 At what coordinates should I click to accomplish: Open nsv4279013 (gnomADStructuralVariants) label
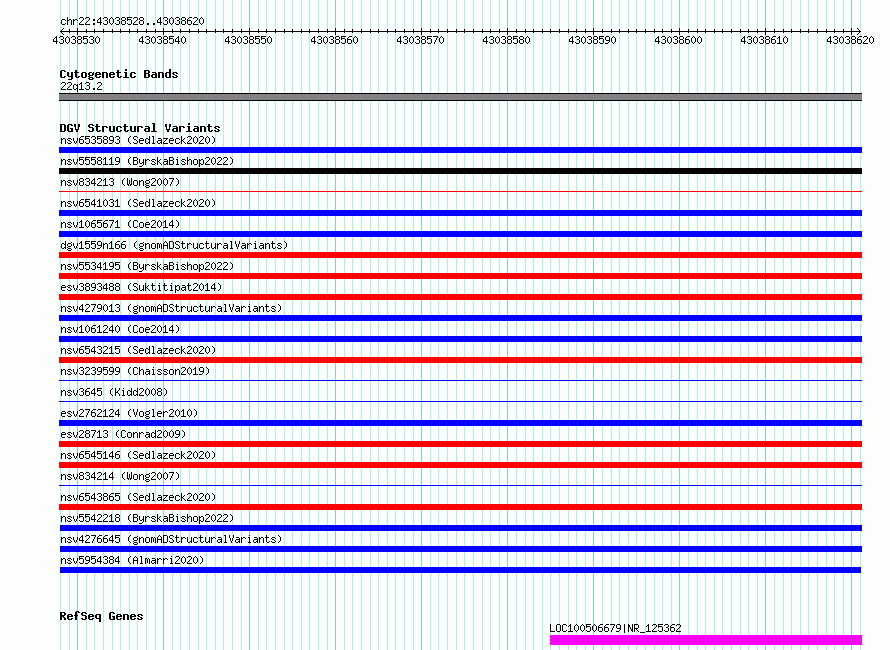[171, 308]
